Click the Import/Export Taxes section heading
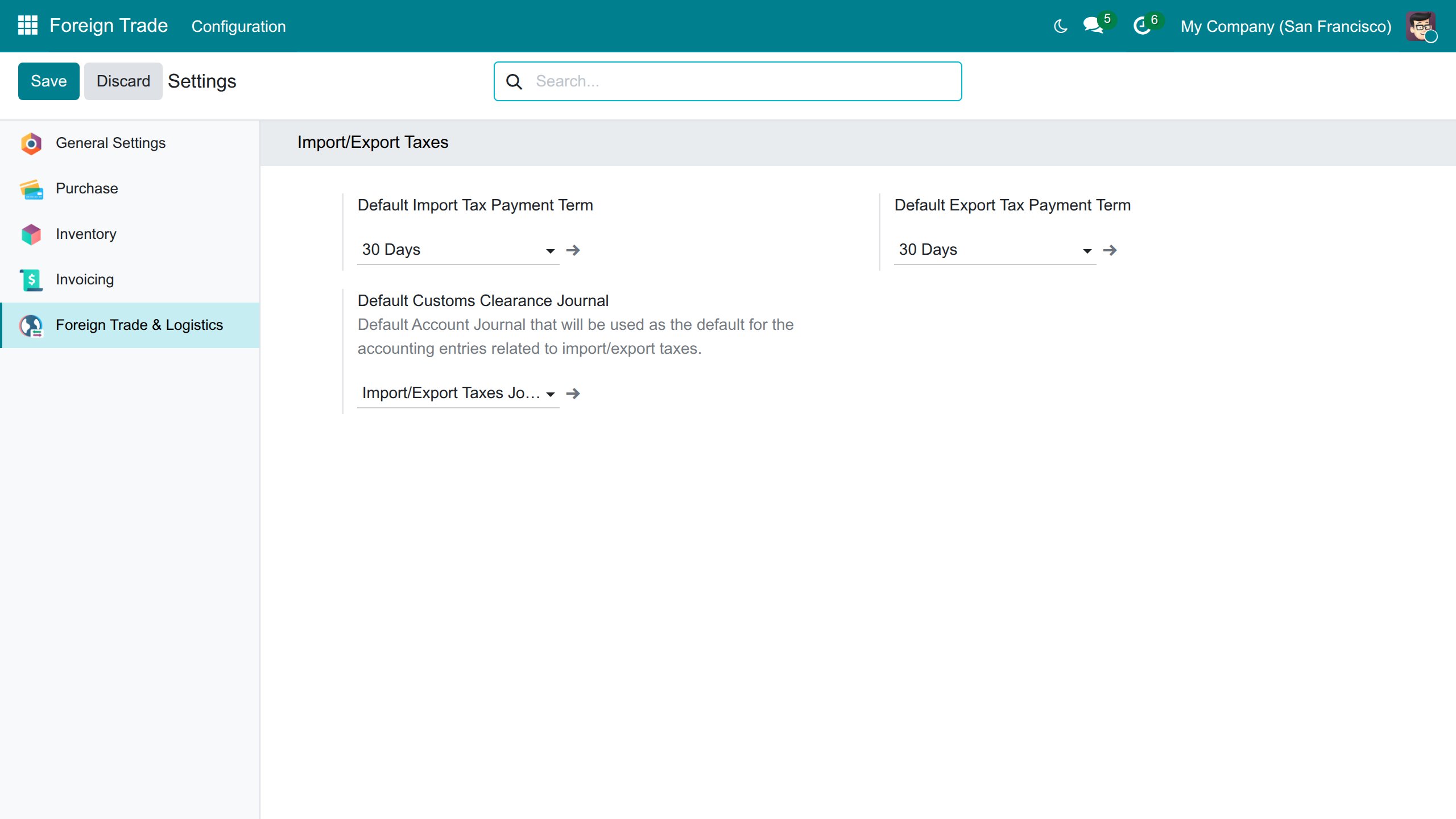The image size is (1456, 819). tap(373, 142)
